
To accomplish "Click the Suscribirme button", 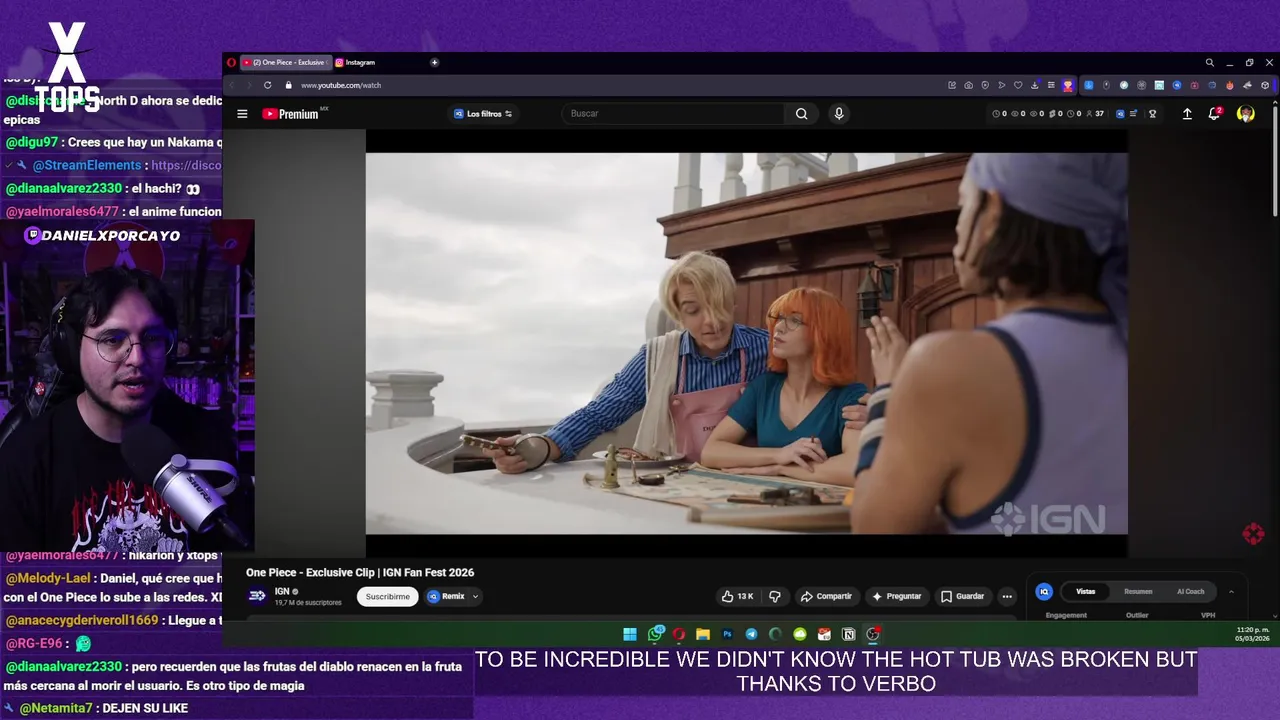I will click(x=387, y=596).
